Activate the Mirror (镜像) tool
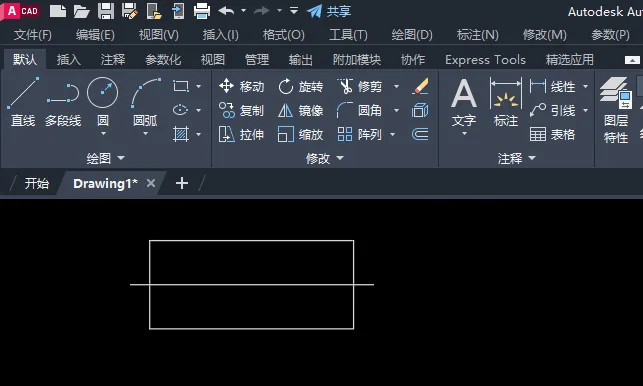The image size is (643, 386). (x=301, y=110)
